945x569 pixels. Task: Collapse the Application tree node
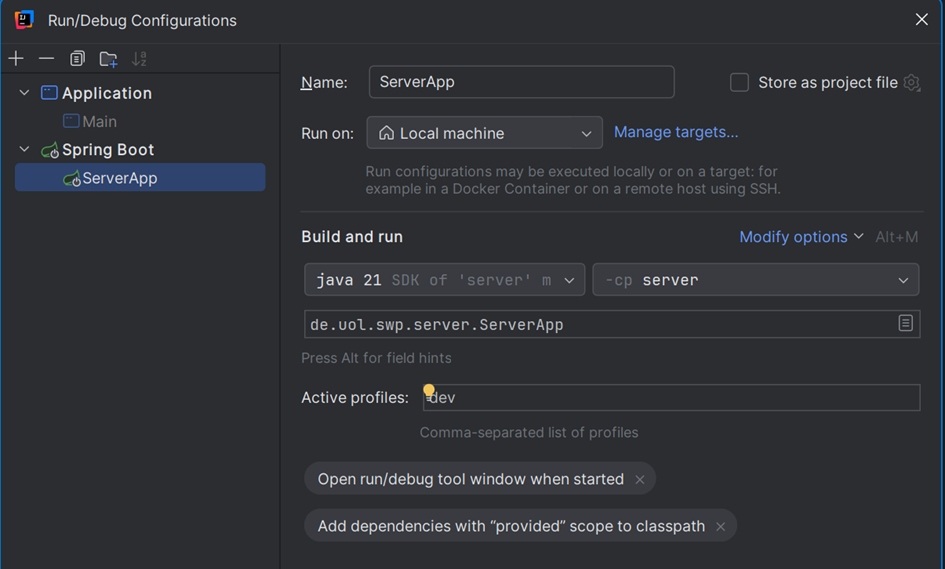coord(25,93)
